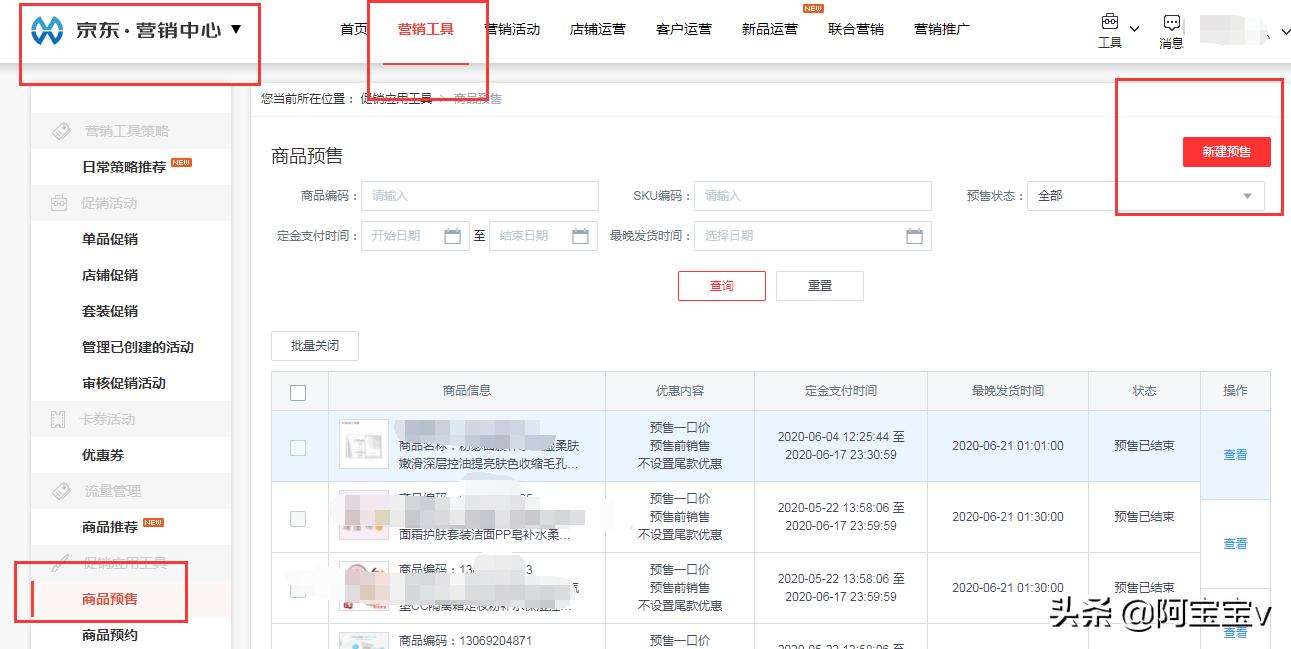Viewport: 1291px width, 649px height.
Task: Open the calendar icon beside 结束日期
Action: [581, 236]
